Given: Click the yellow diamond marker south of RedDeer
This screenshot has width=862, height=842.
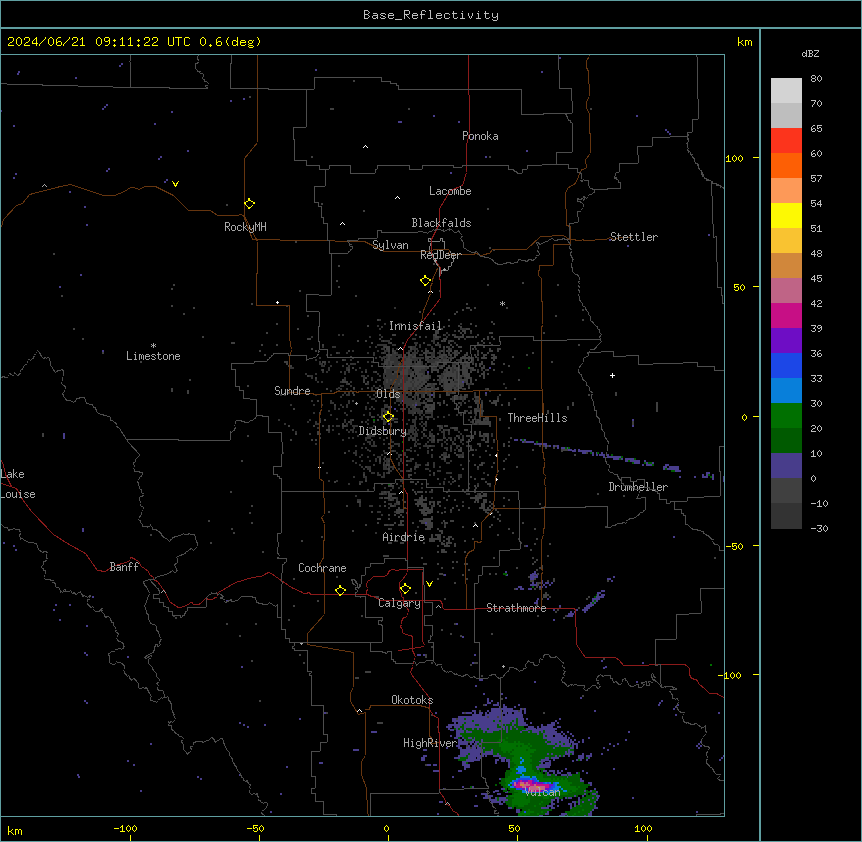Looking at the screenshot, I should pos(425,281).
